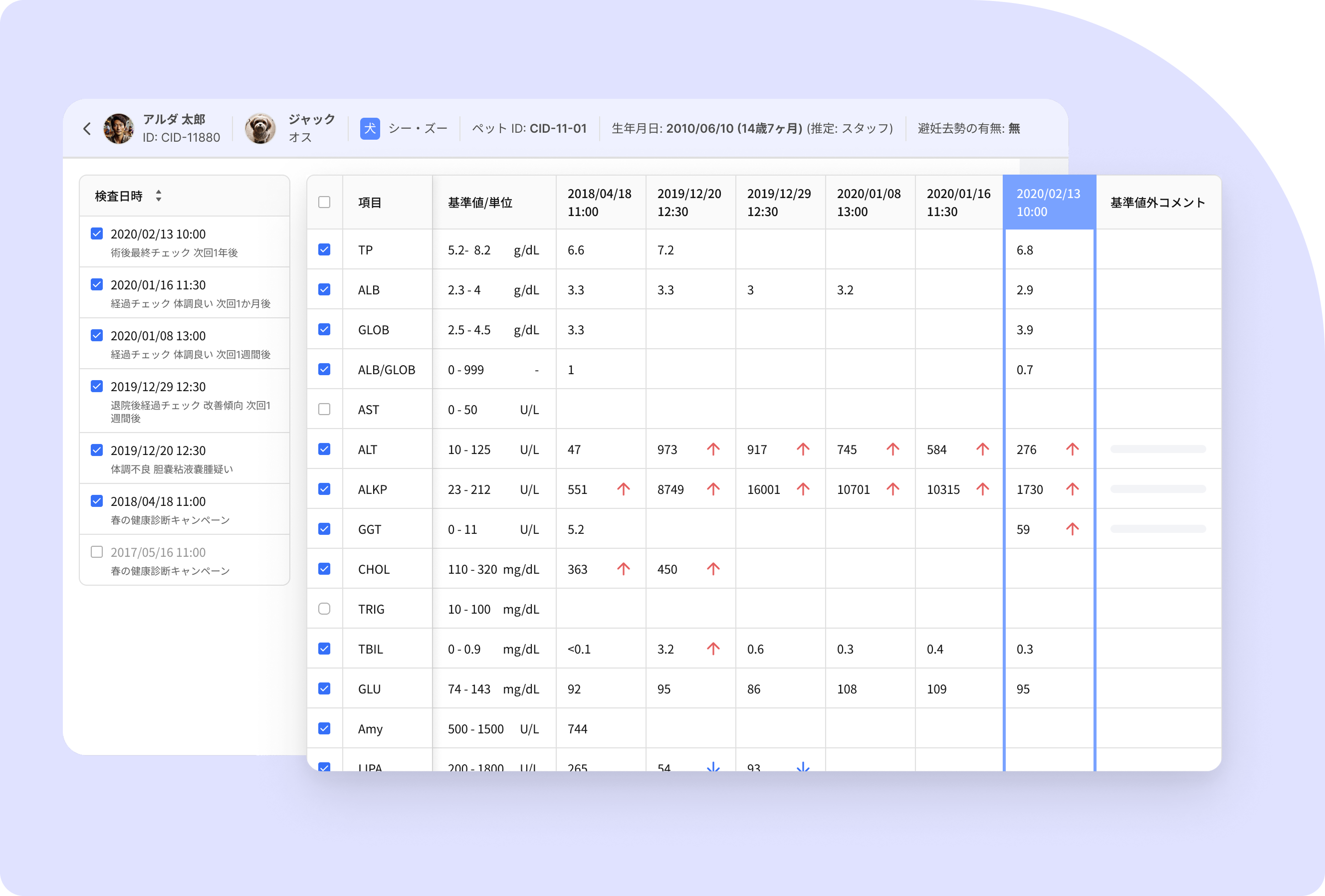Click the 基準値外コメント column header
The height and width of the screenshot is (896, 1325).
click(1158, 203)
